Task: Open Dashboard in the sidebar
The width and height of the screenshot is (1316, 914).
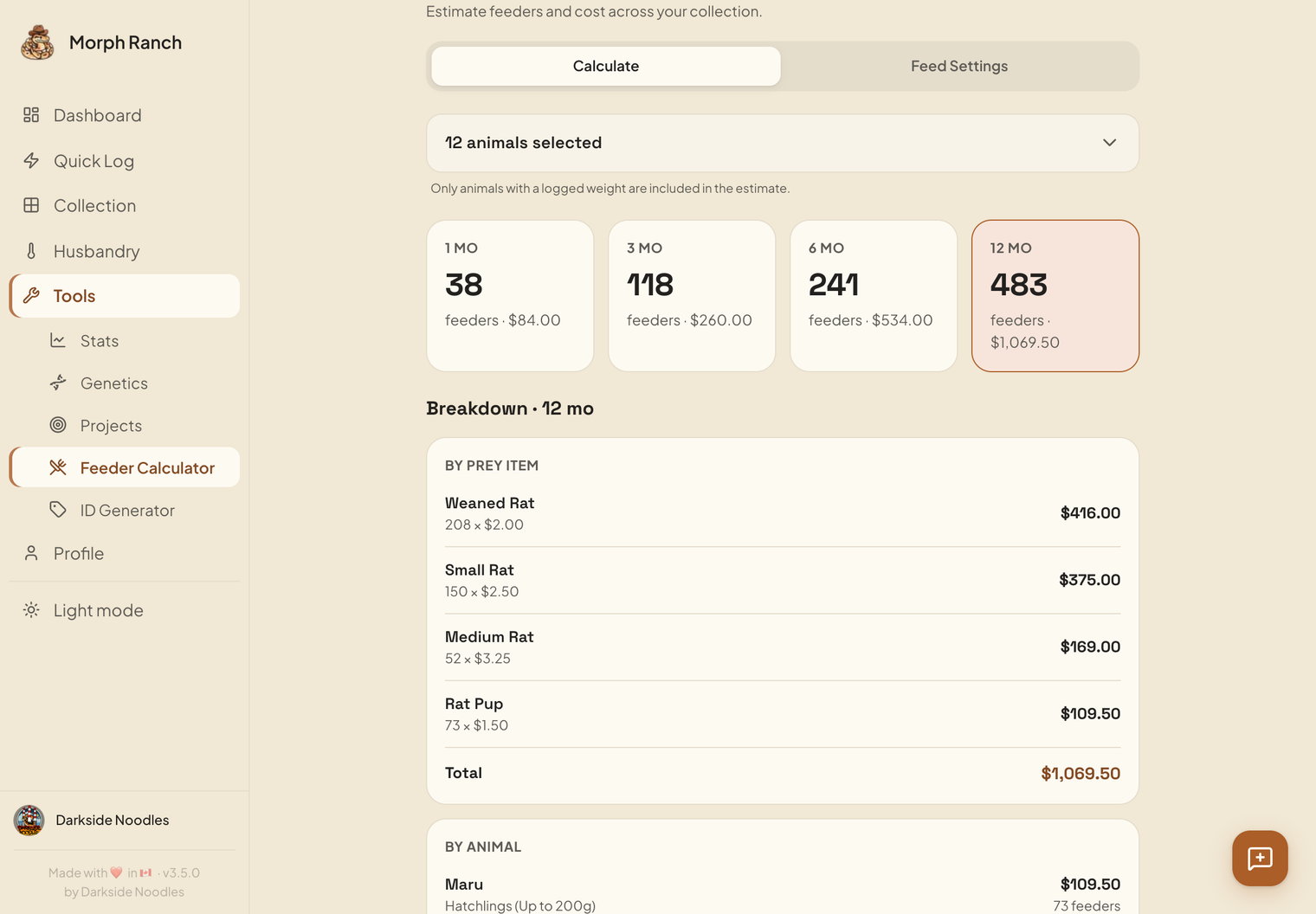Action: [124, 115]
